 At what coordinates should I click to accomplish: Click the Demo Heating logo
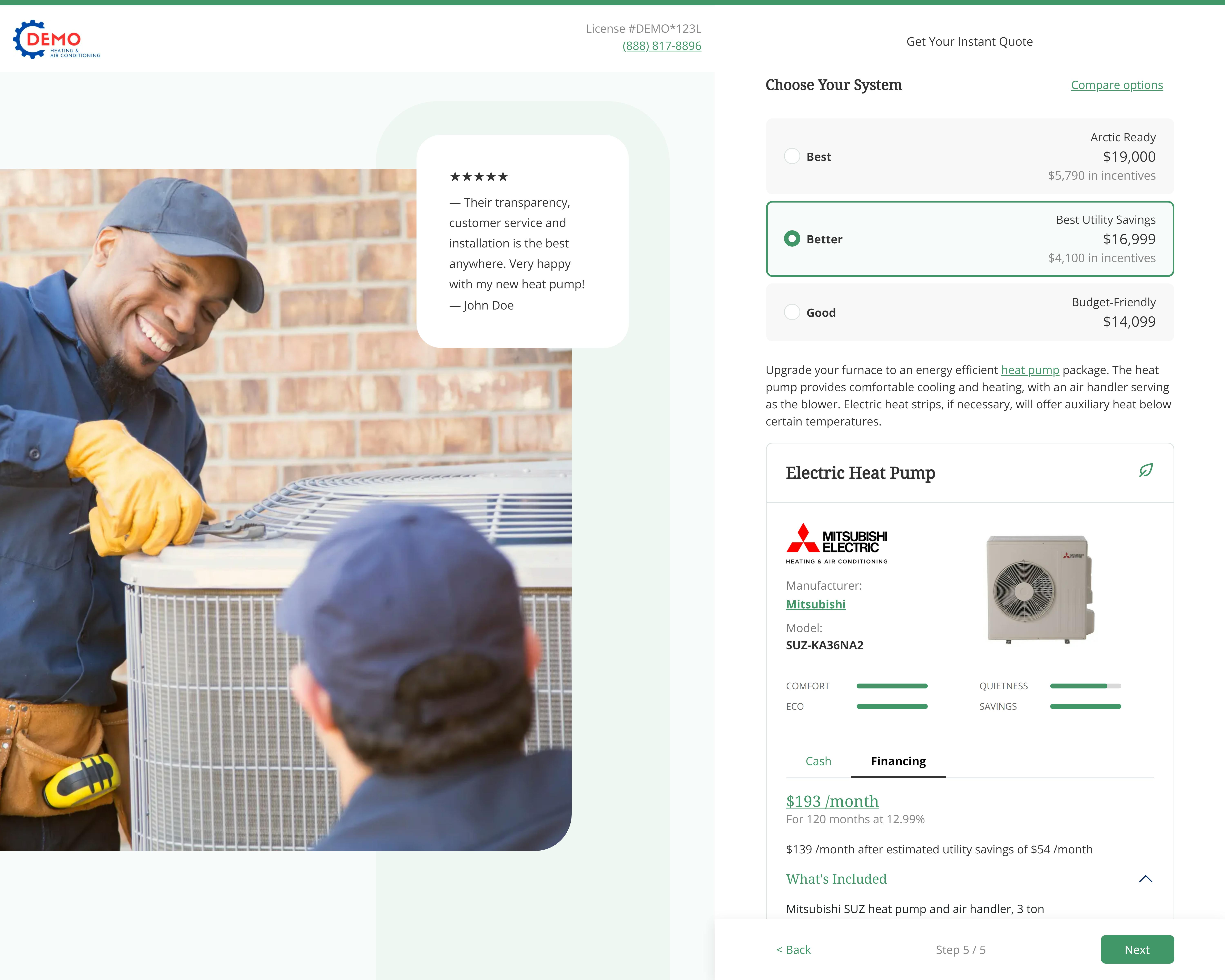pos(57,39)
